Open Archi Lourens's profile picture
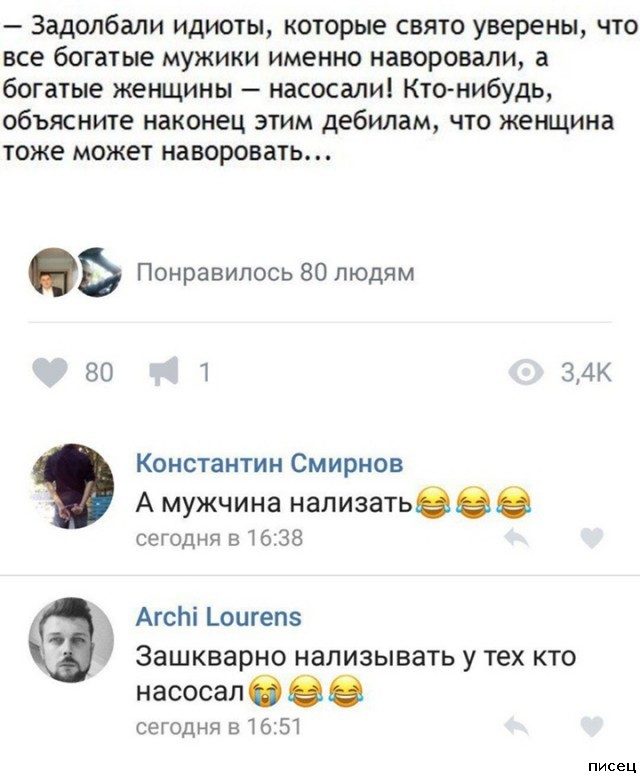Image resolution: width=640 pixels, height=776 pixels. 72,640
